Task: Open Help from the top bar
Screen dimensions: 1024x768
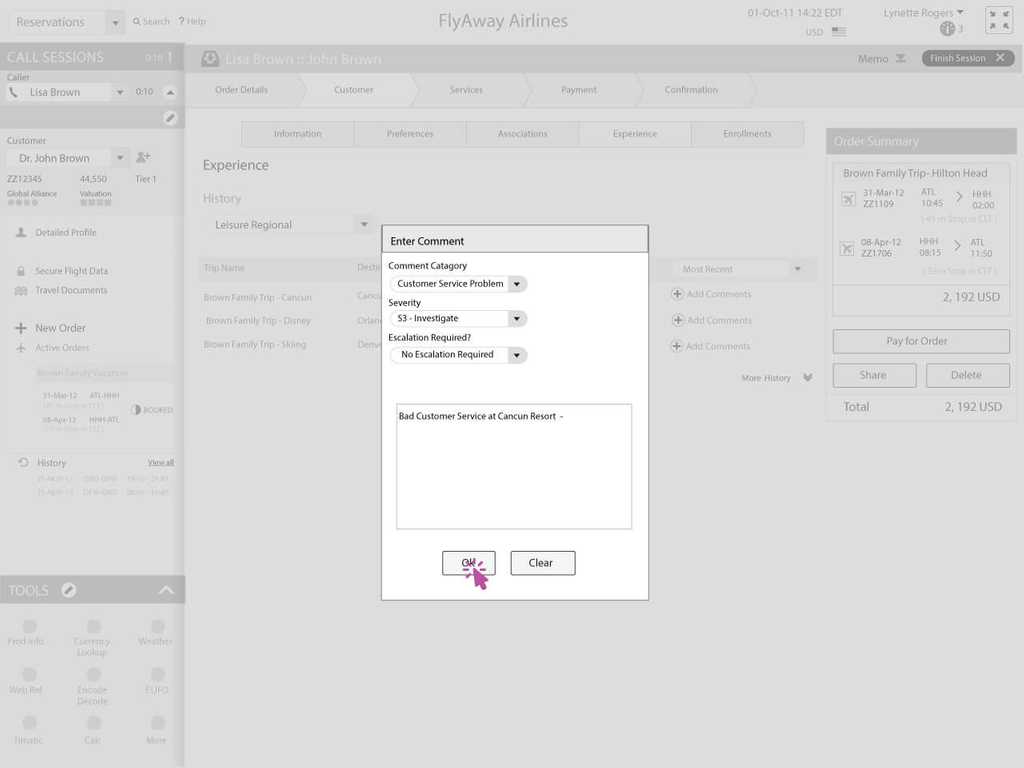Action: 192,21
